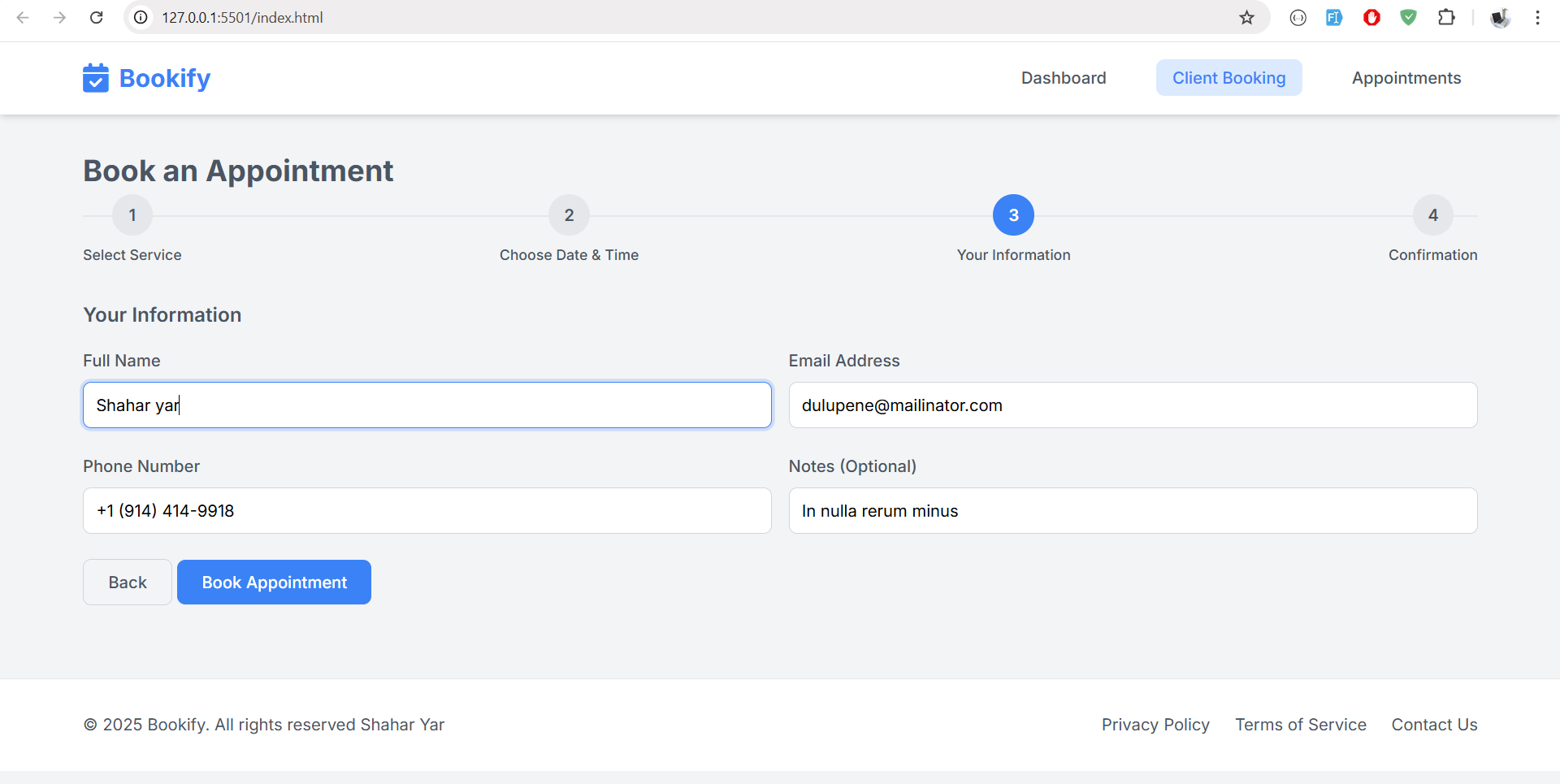Open the Appointments nav tab

pyautogui.click(x=1406, y=78)
